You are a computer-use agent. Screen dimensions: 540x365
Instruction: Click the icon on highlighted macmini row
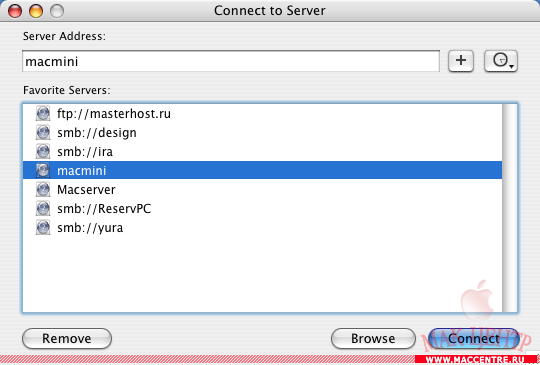click(x=43, y=170)
